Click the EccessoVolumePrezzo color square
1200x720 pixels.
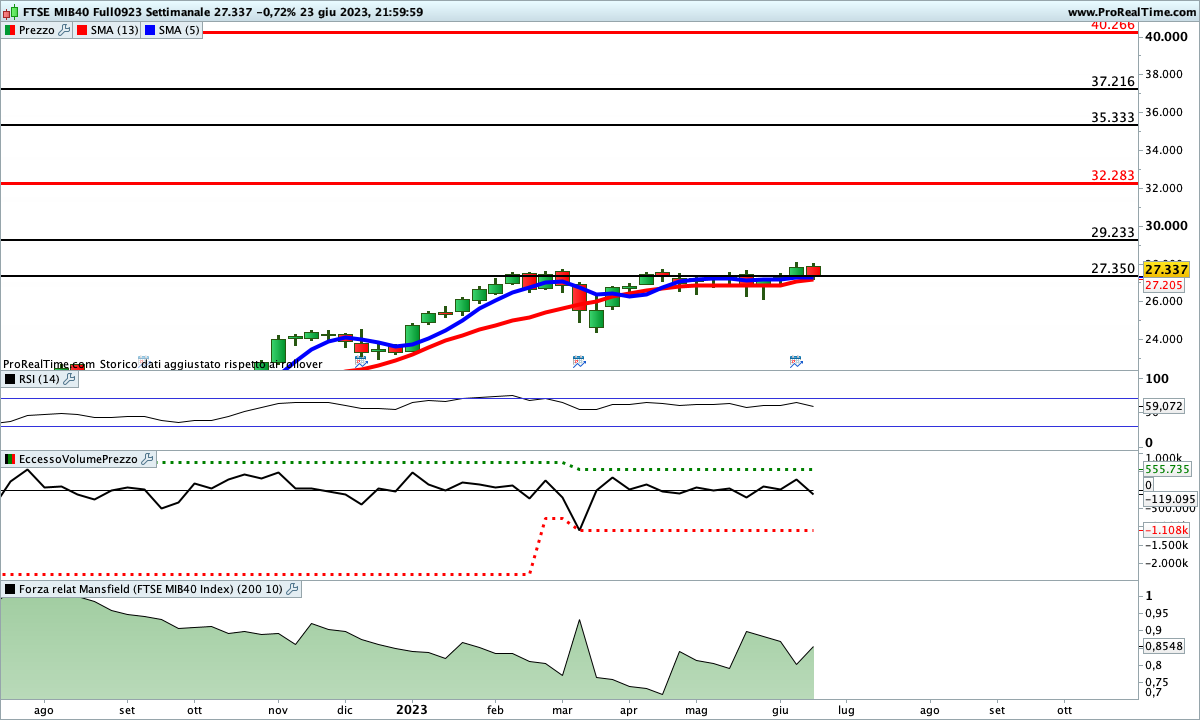click(x=10, y=459)
